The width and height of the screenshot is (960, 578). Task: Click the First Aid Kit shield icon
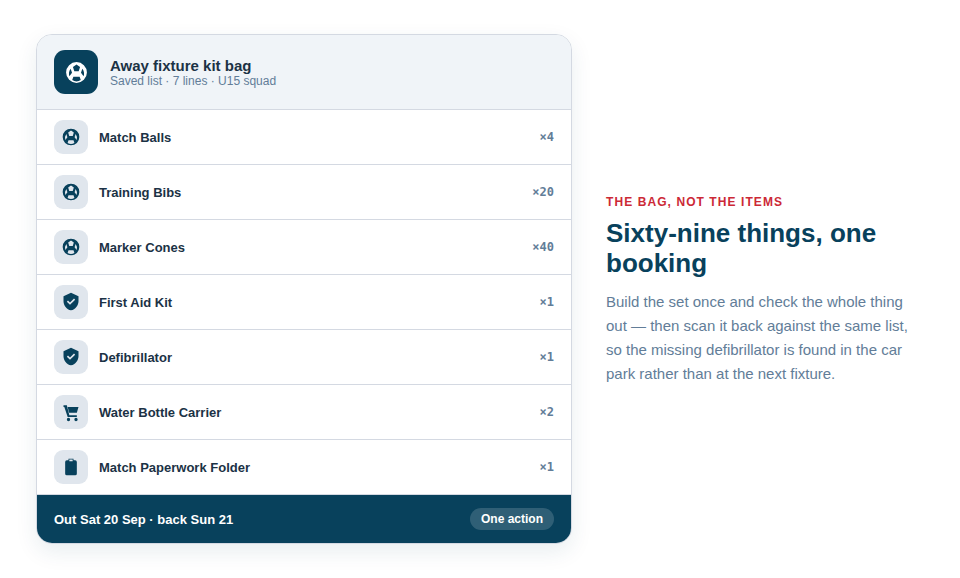[x=71, y=302]
